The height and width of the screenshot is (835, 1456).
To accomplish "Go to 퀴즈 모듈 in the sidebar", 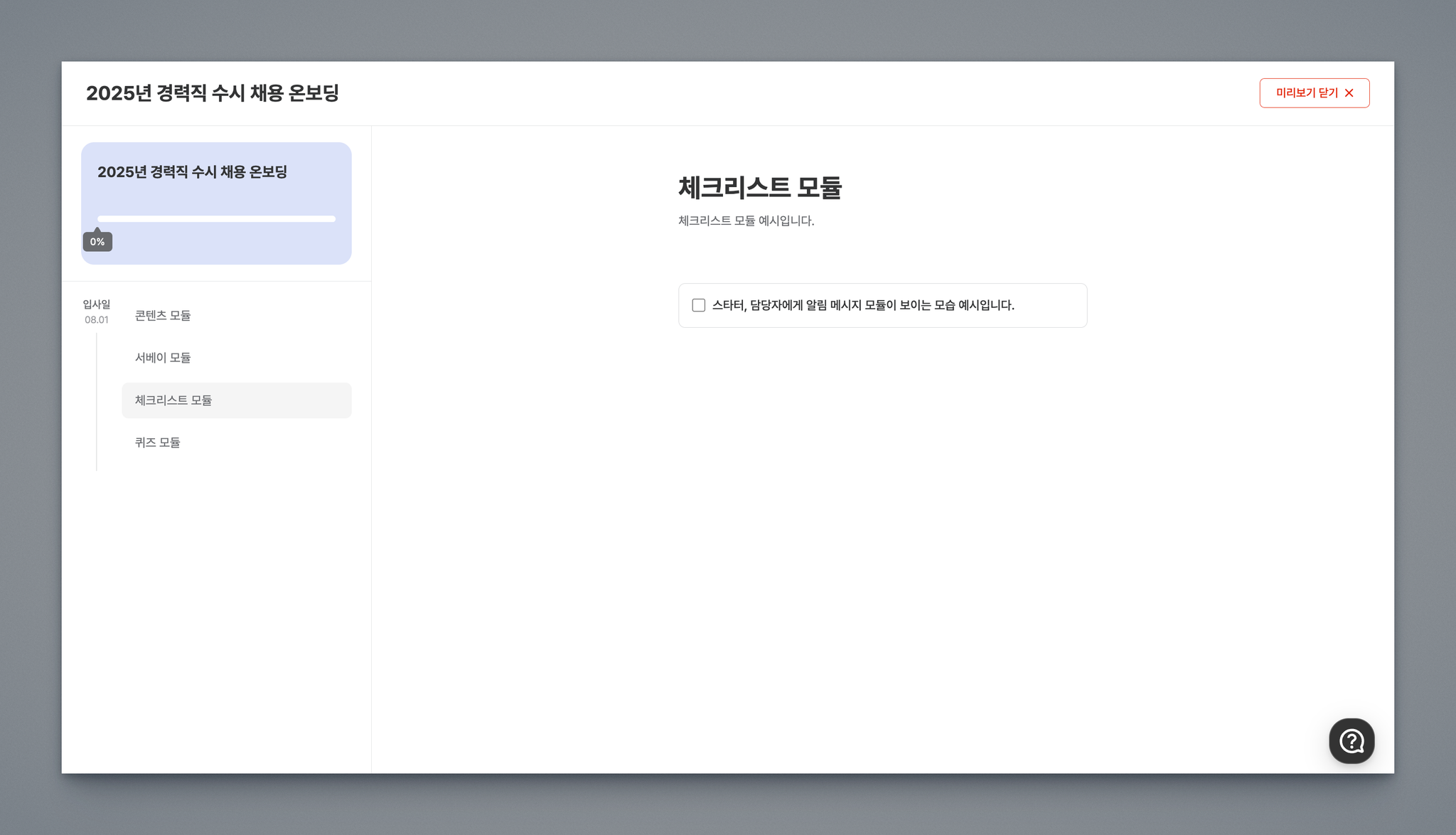I will [157, 442].
